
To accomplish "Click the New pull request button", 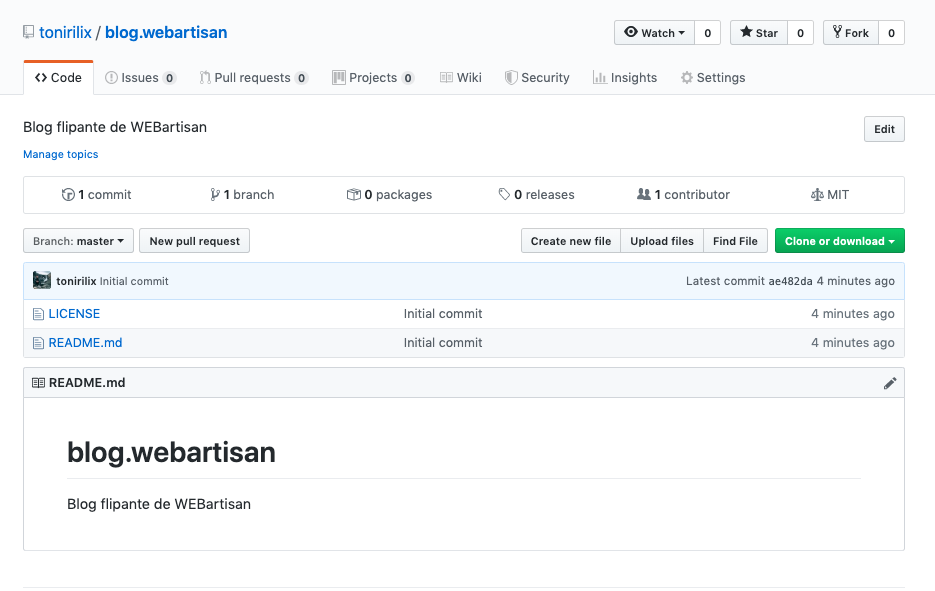I will pyautogui.click(x=194, y=240).
